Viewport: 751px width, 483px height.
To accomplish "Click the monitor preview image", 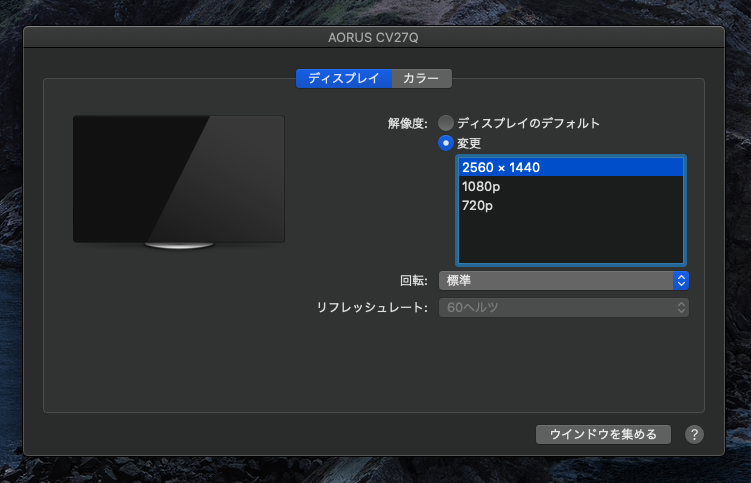I will pyautogui.click(x=179, y=182).
